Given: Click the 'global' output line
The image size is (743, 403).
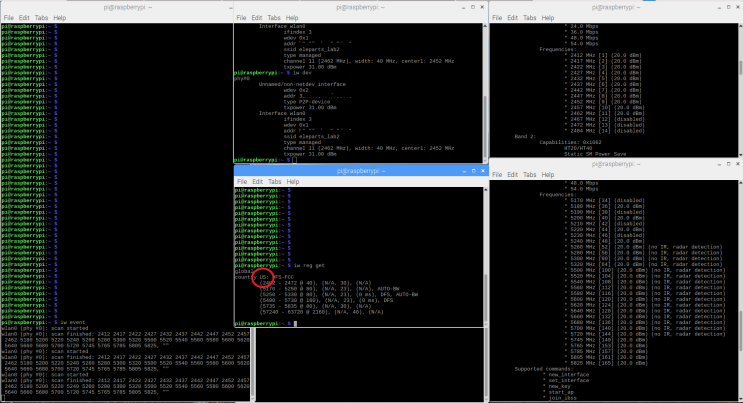Looking at the screenshot, I should 244,271.
